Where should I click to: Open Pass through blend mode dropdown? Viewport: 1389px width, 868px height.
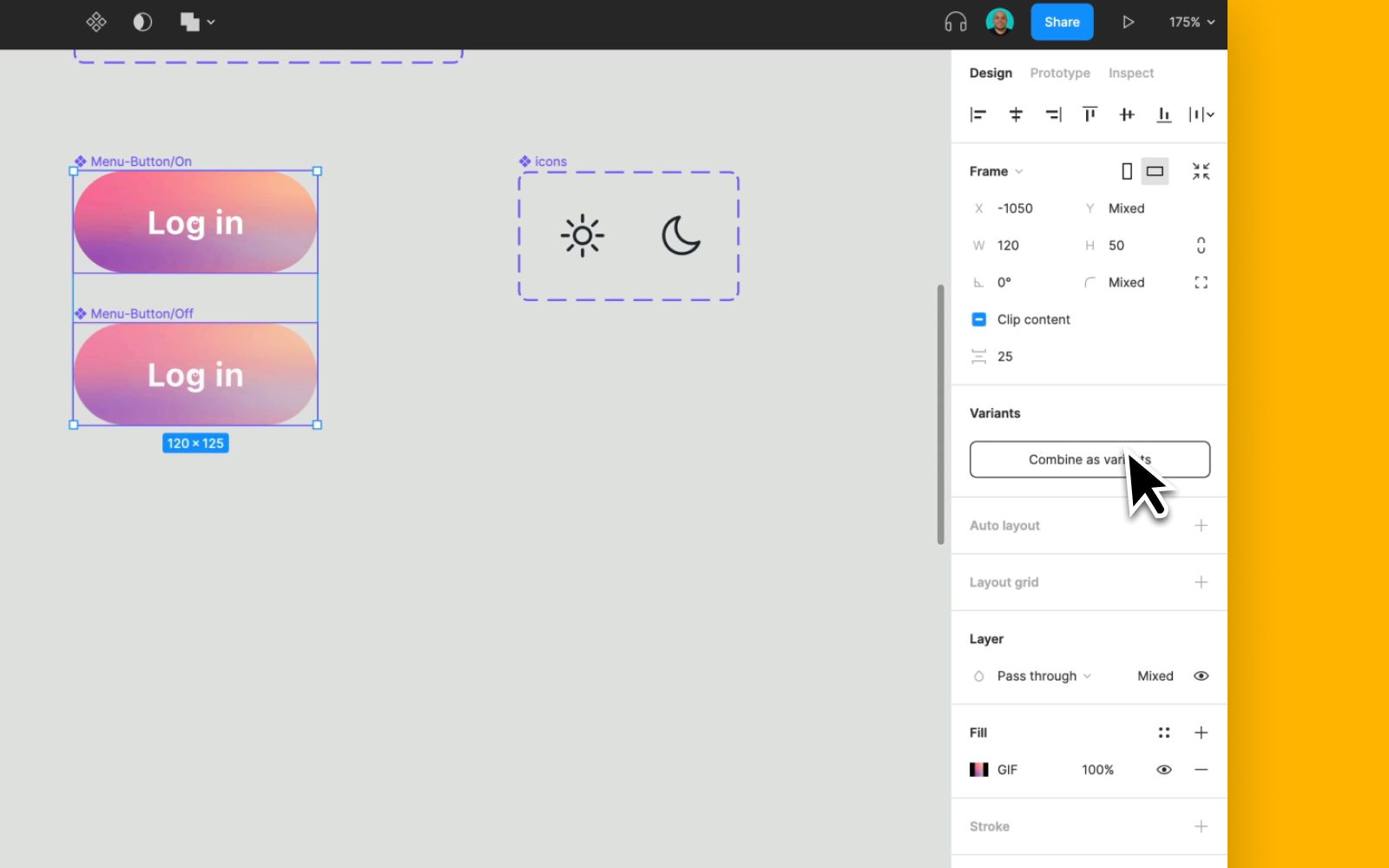(1043, 676)
